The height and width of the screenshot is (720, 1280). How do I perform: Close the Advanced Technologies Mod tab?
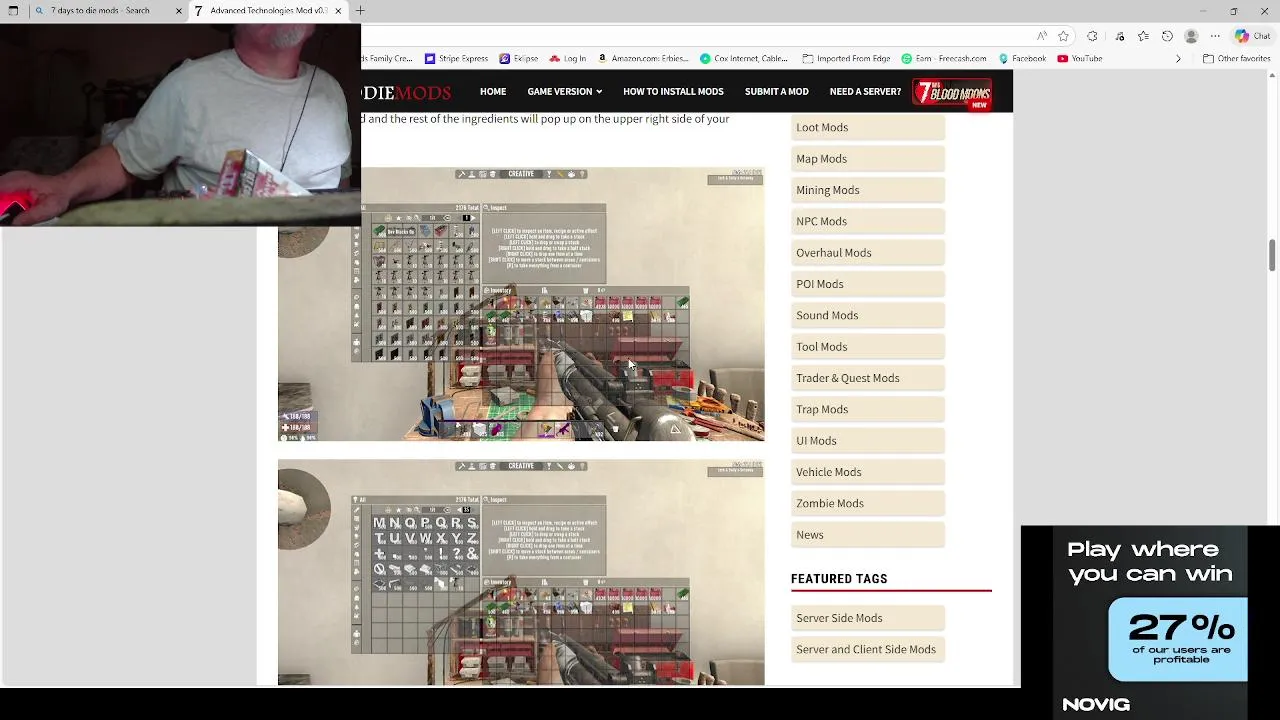(338, 11)
